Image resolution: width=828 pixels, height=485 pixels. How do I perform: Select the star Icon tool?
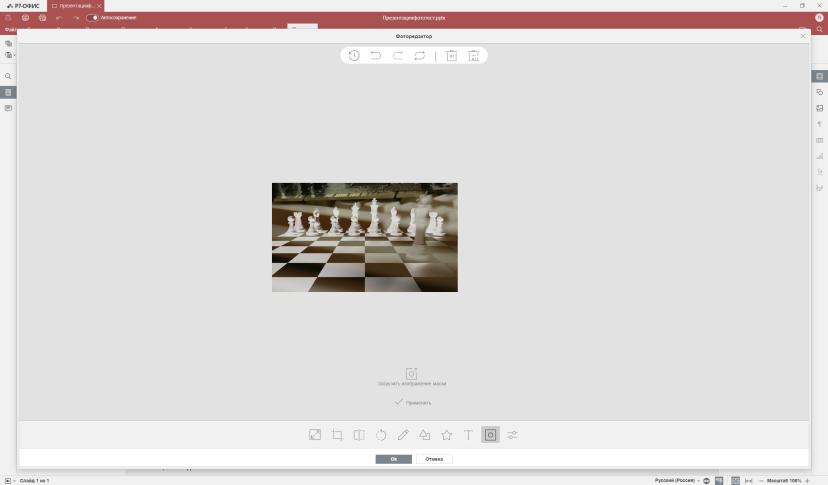(x=447, y=435)
